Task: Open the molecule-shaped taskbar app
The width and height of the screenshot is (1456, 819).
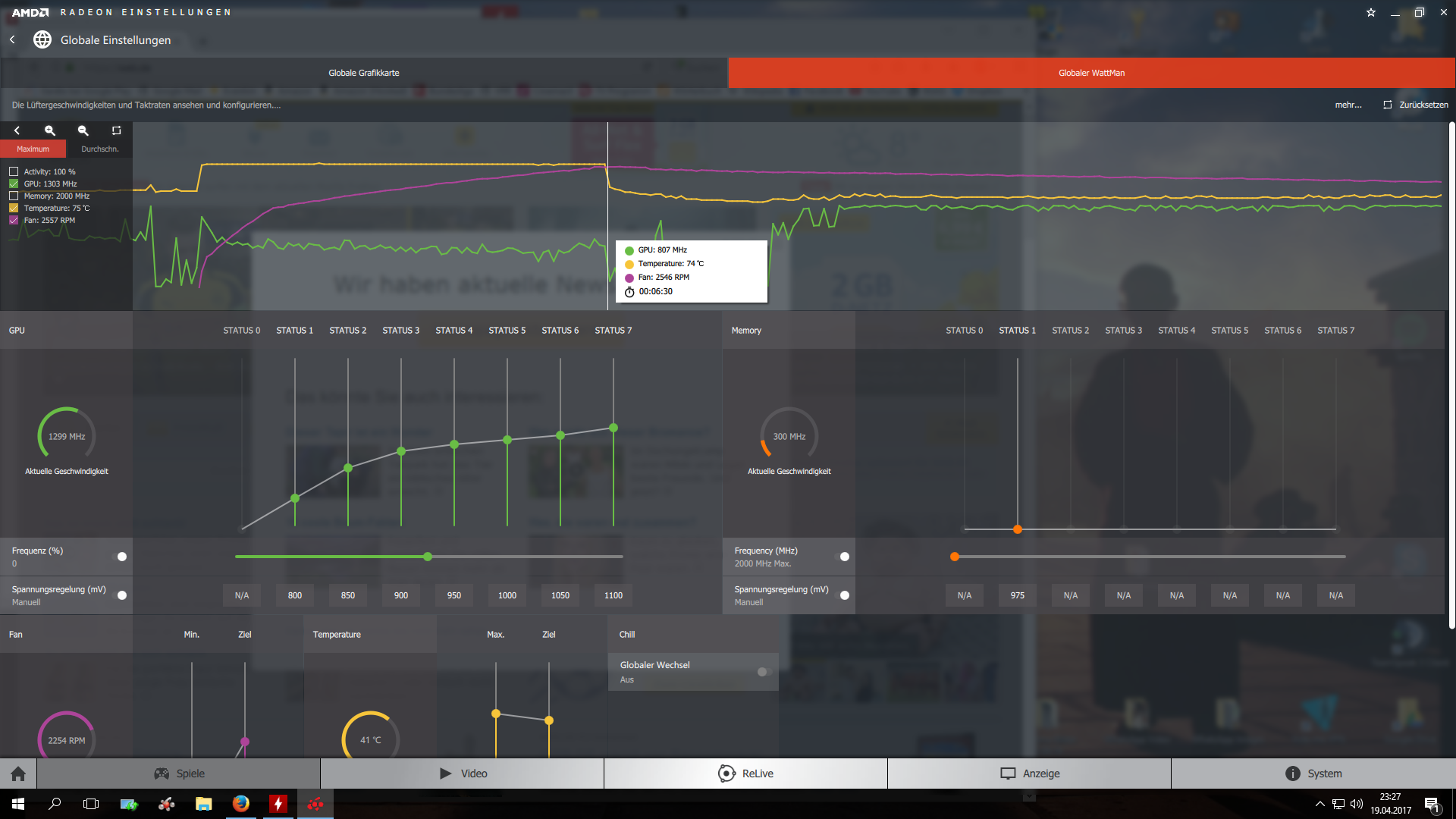Action: click(166, 804)
